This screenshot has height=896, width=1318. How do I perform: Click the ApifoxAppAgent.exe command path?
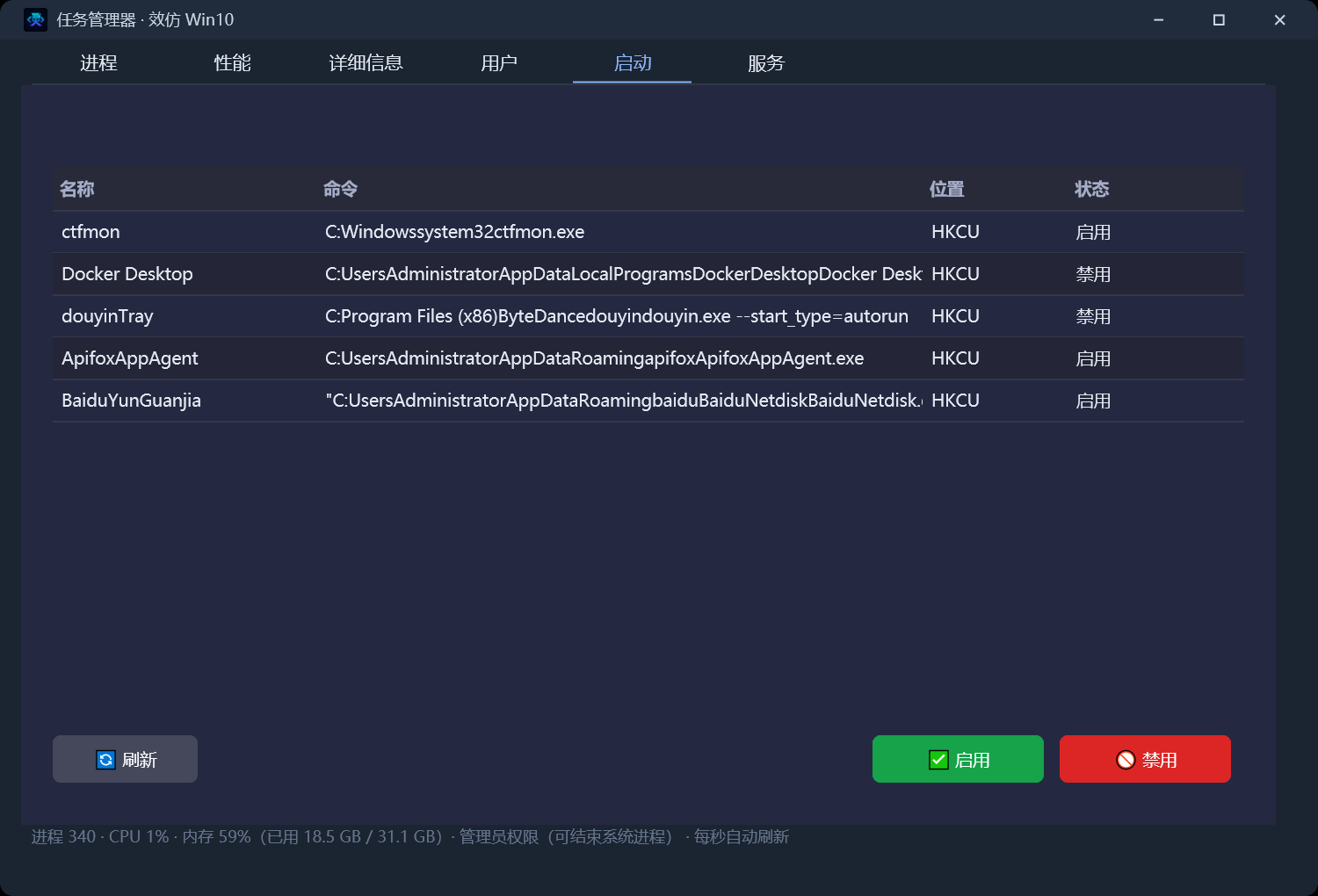pos(595,358)
